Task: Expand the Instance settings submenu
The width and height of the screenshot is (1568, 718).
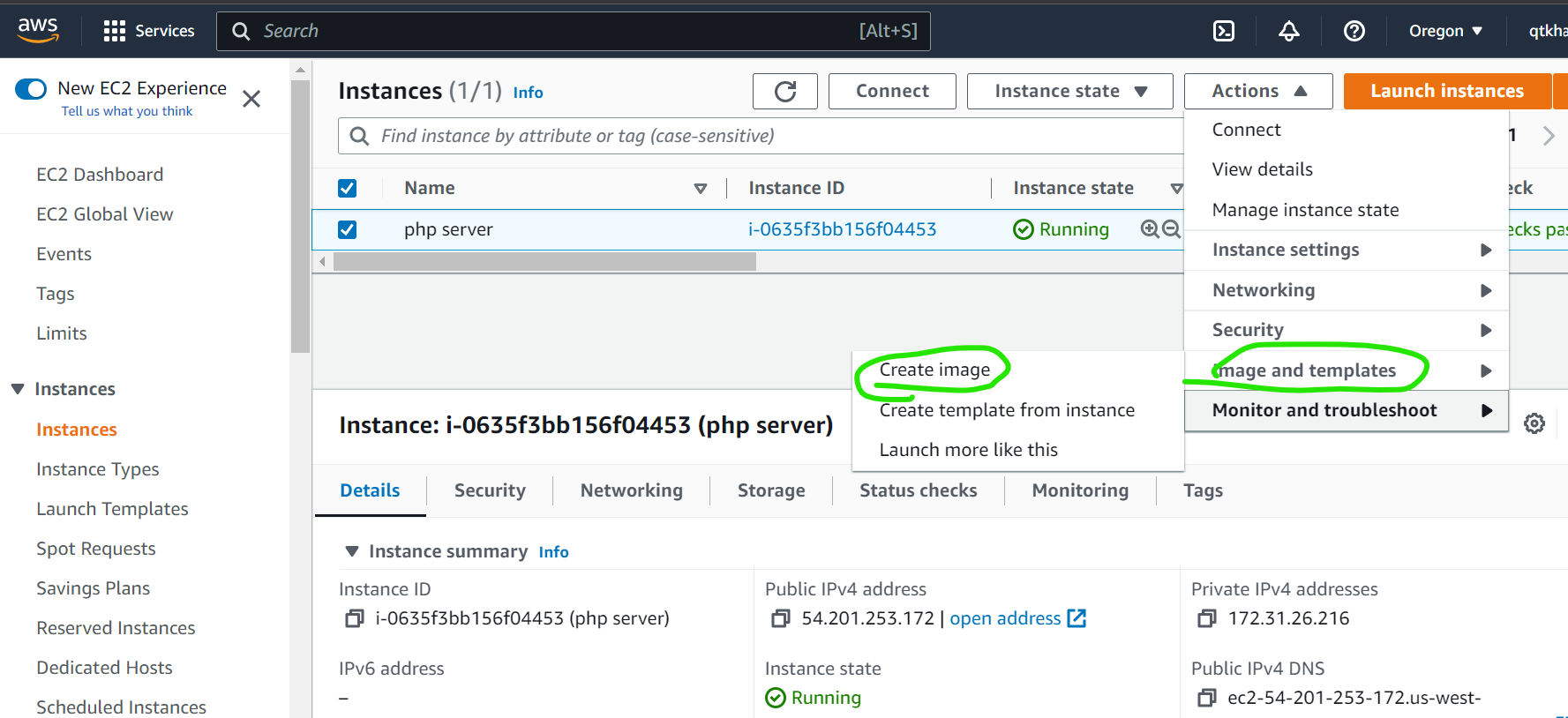Action: tap(1347, 250)
